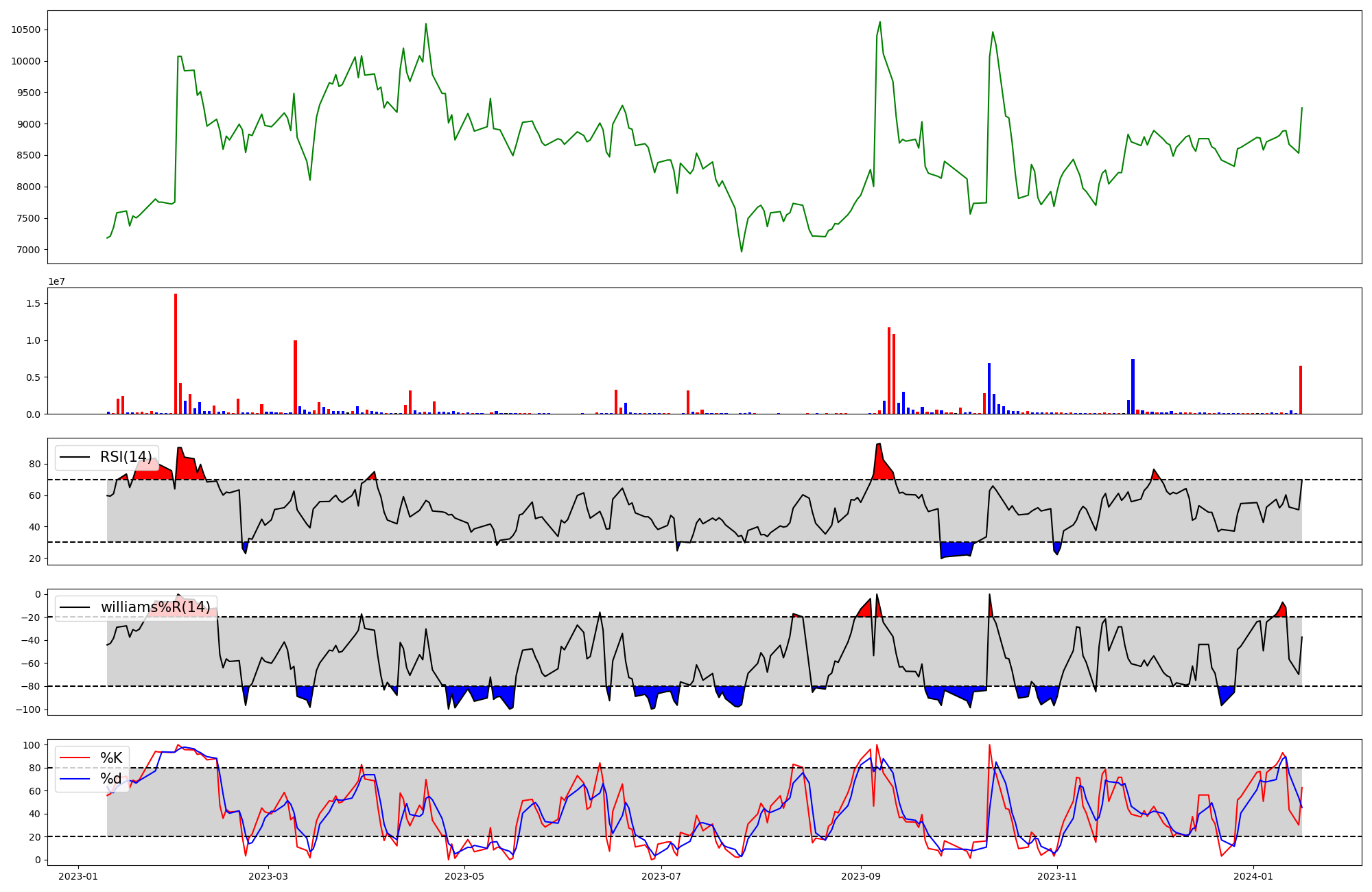Click the 2023-01 x-axis date label
Image resolution: width=1372 pixels, height=892 pixels.
[78, 876]
